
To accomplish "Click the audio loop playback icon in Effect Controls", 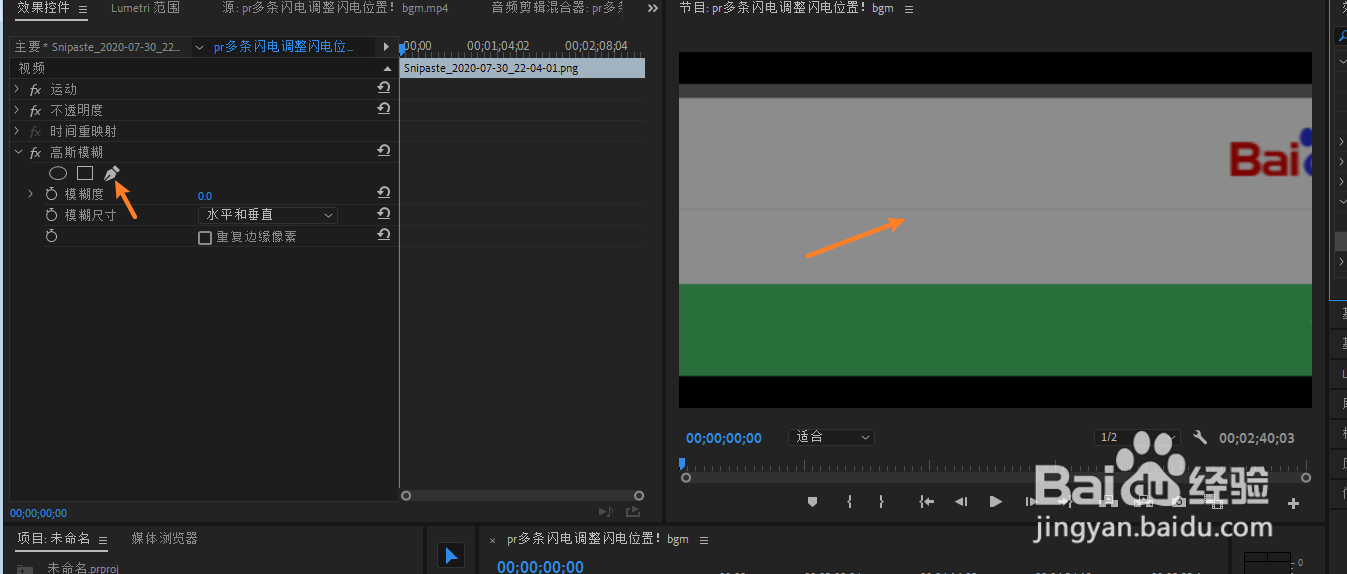I will [605, 512].
